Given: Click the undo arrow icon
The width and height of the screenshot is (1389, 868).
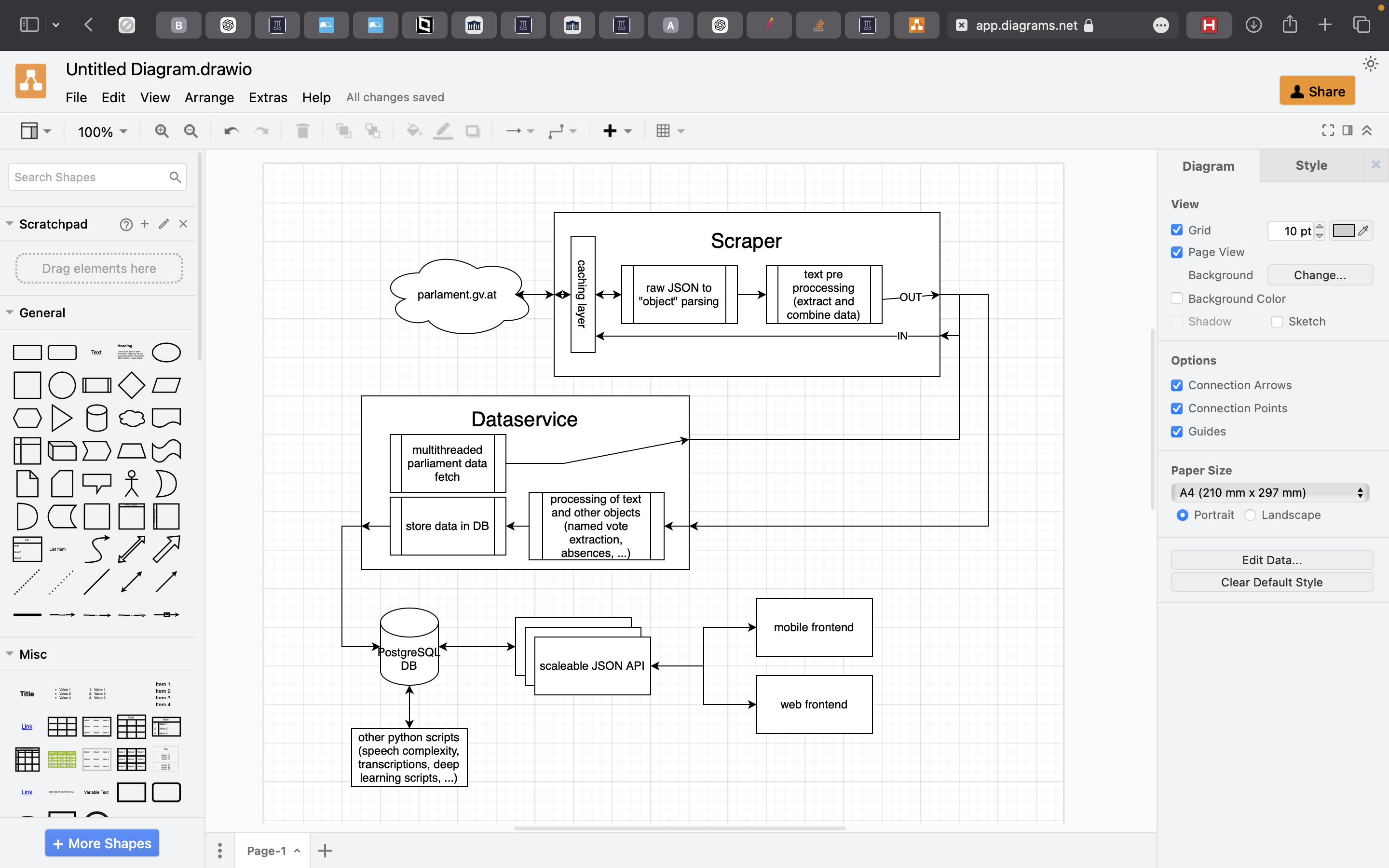Looking at the screenshot, I should click(x=231, y=131).
